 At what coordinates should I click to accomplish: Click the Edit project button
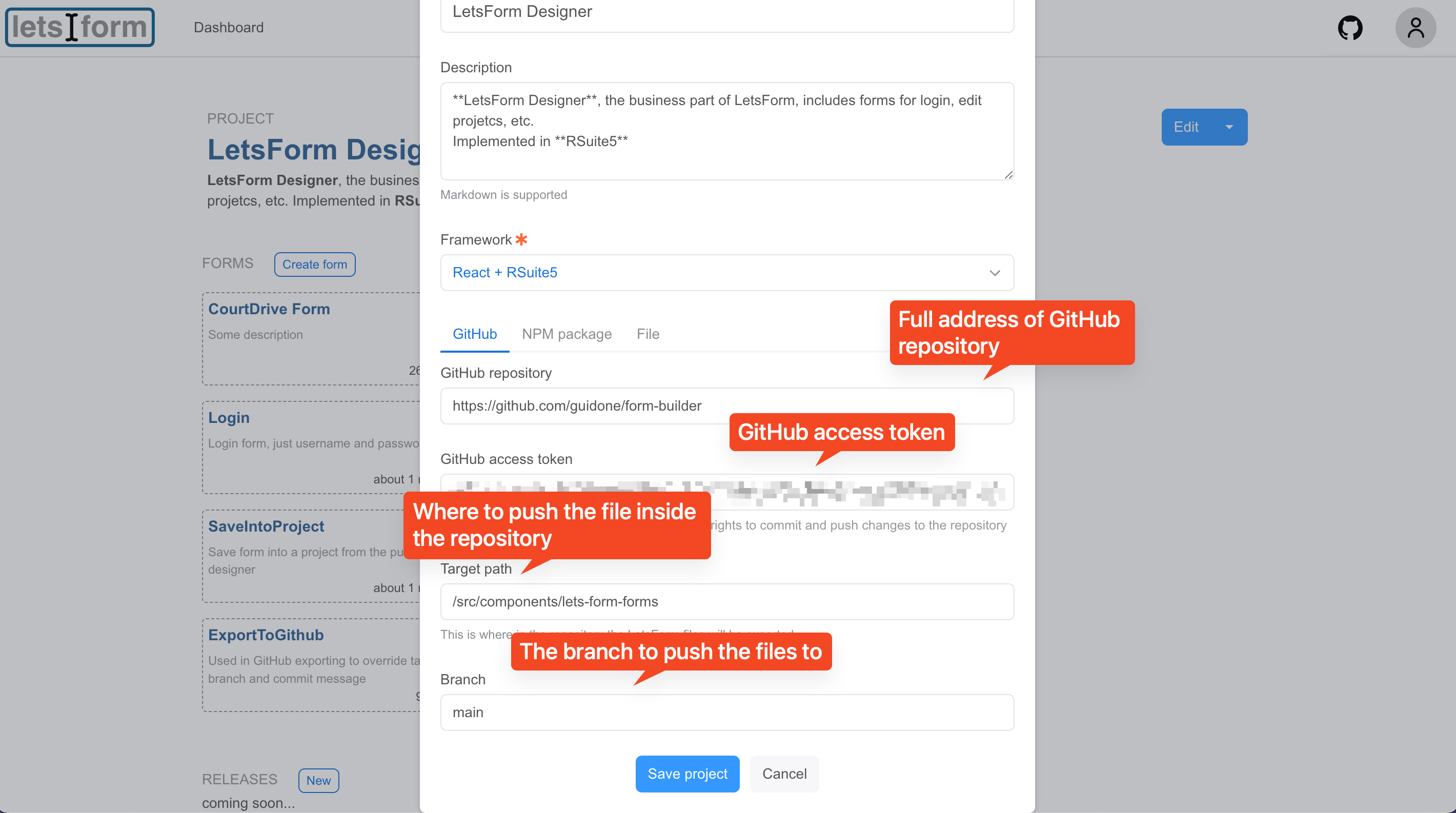1186,127
